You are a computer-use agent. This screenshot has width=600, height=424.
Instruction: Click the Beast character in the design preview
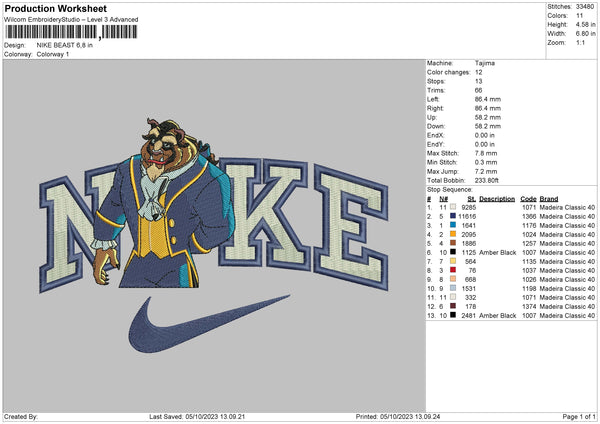[163, 205]
